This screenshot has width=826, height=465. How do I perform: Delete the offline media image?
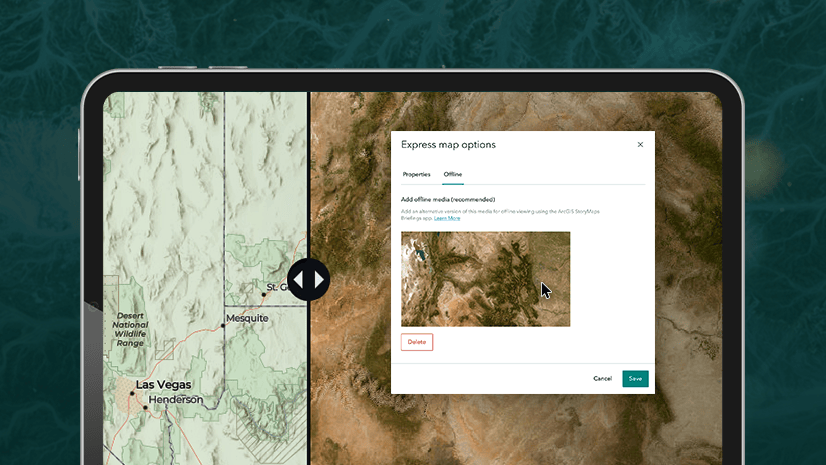[417, 342]
